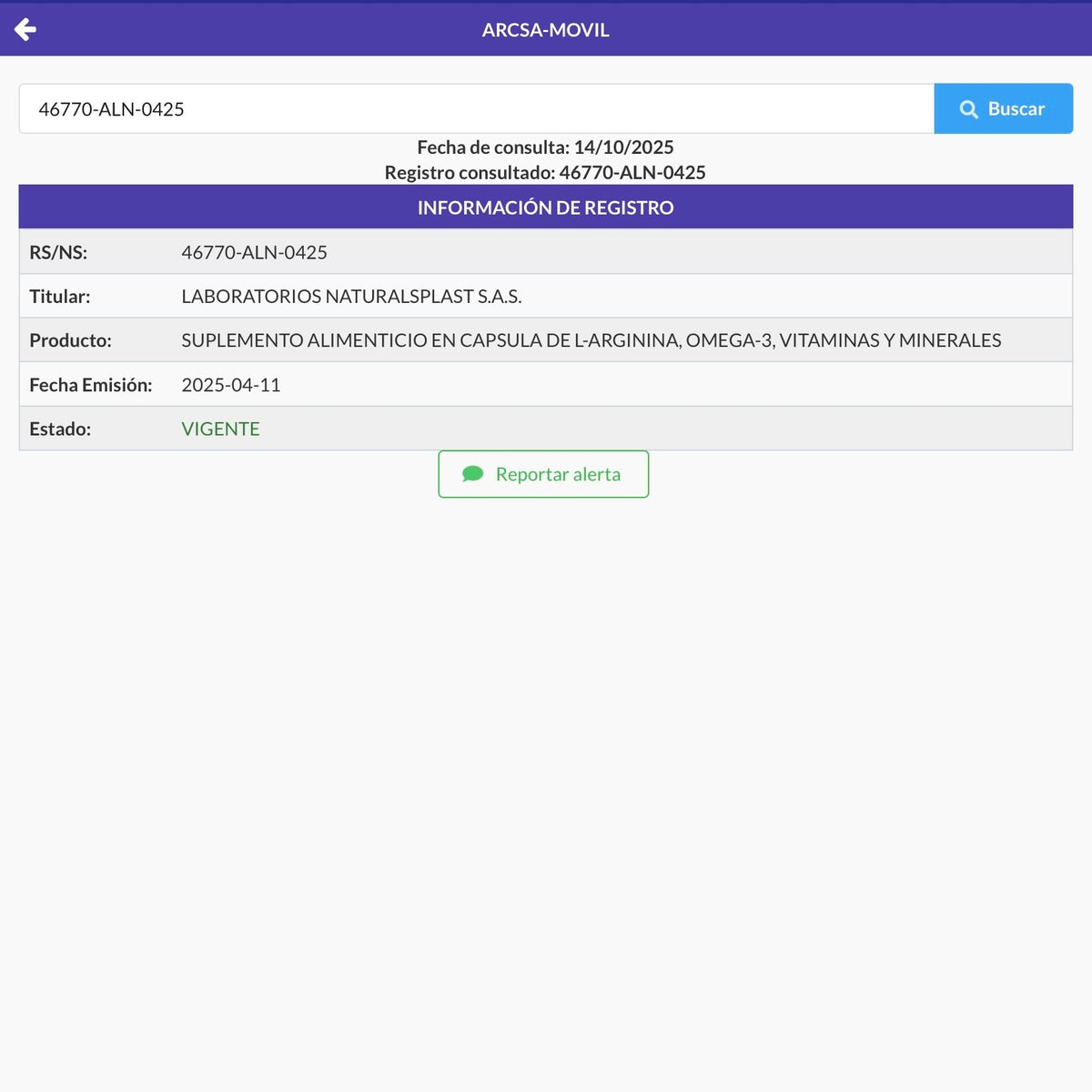This screenshot has height=1092, width=1092.
Task: Click the green VIGENTE status
Action: [220, 429]
